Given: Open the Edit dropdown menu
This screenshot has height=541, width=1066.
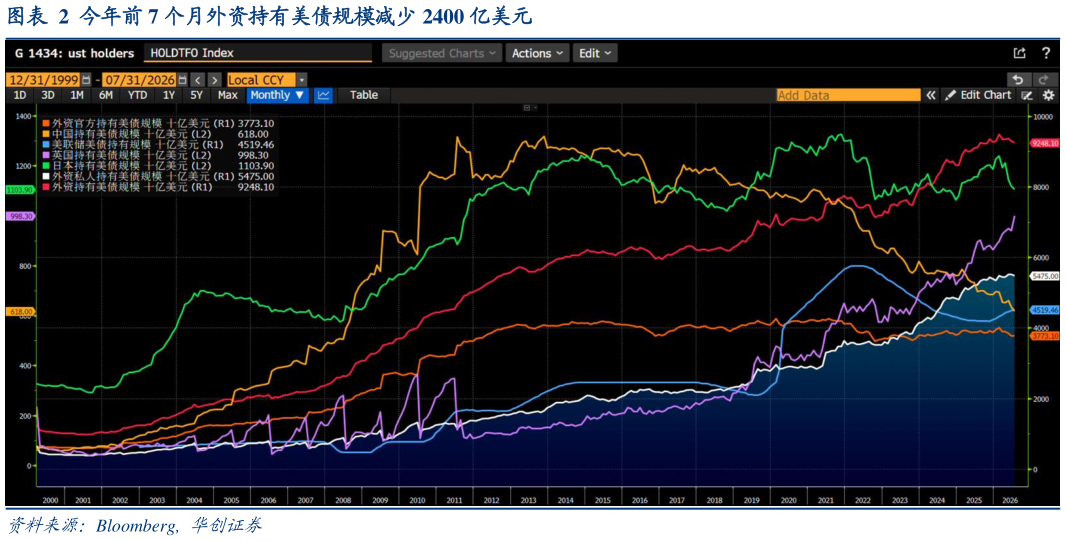Looking at the screenshot, I should [595, 53].
